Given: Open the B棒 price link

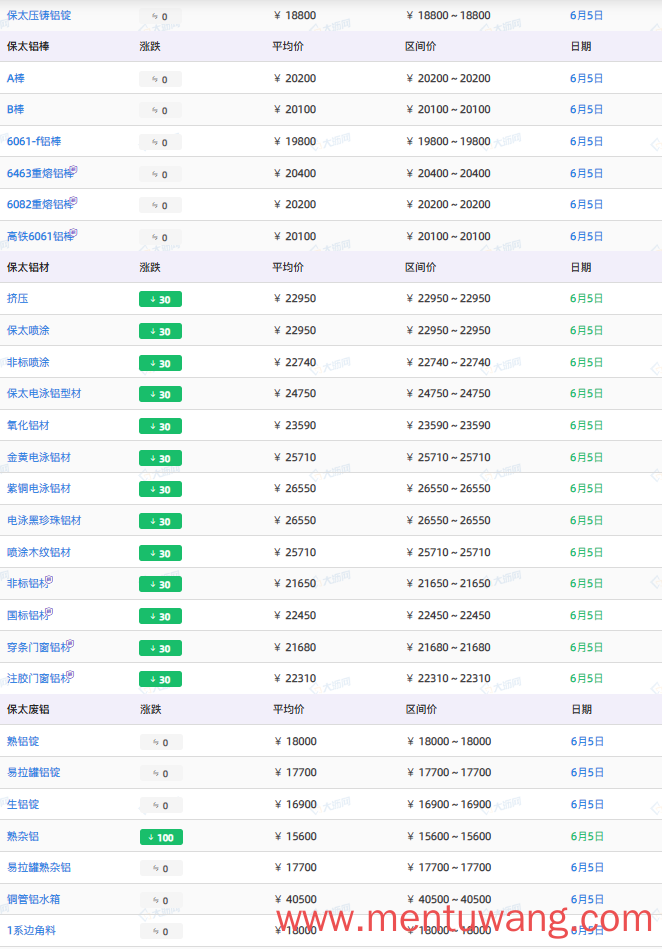Looking at the screenshot, I should pos(16,110).
